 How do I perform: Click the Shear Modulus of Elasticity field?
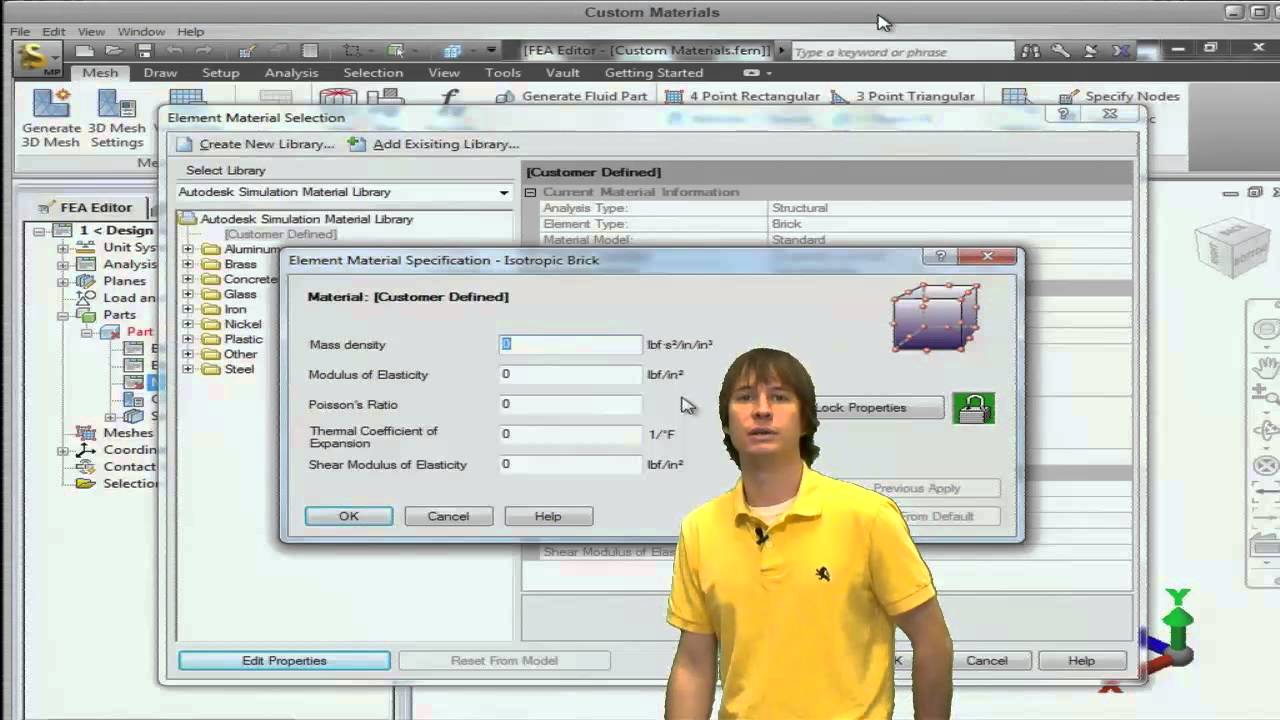(x=570, y=464)
